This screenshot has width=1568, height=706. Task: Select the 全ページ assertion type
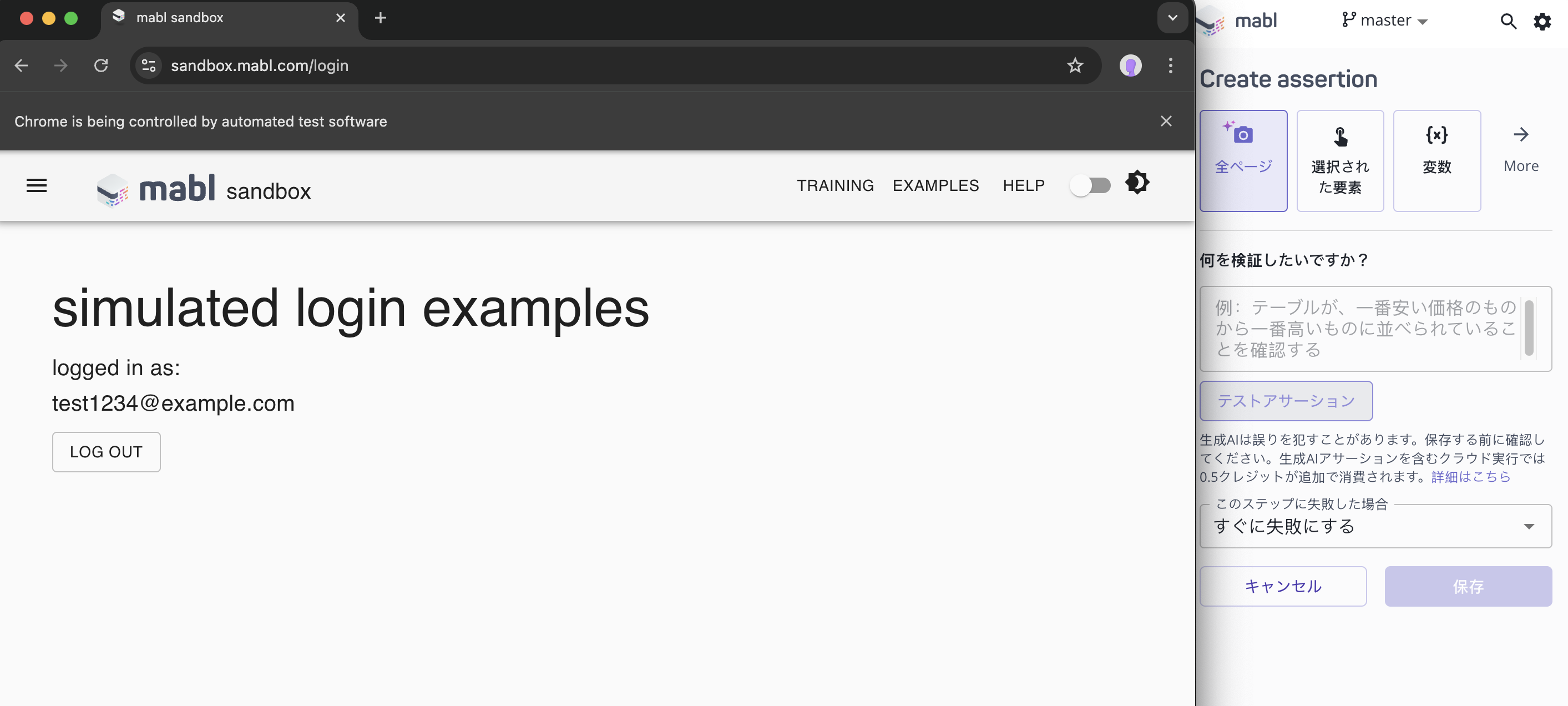1243,161
